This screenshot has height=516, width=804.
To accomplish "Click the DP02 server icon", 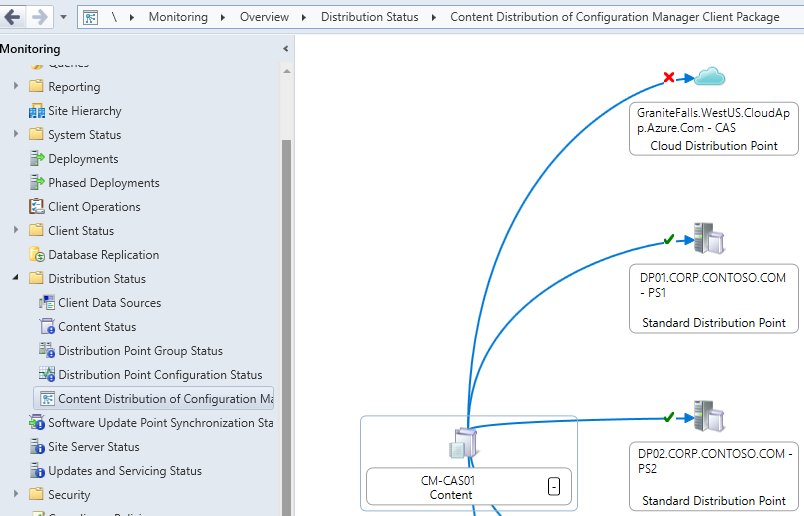I will [709, 416].
